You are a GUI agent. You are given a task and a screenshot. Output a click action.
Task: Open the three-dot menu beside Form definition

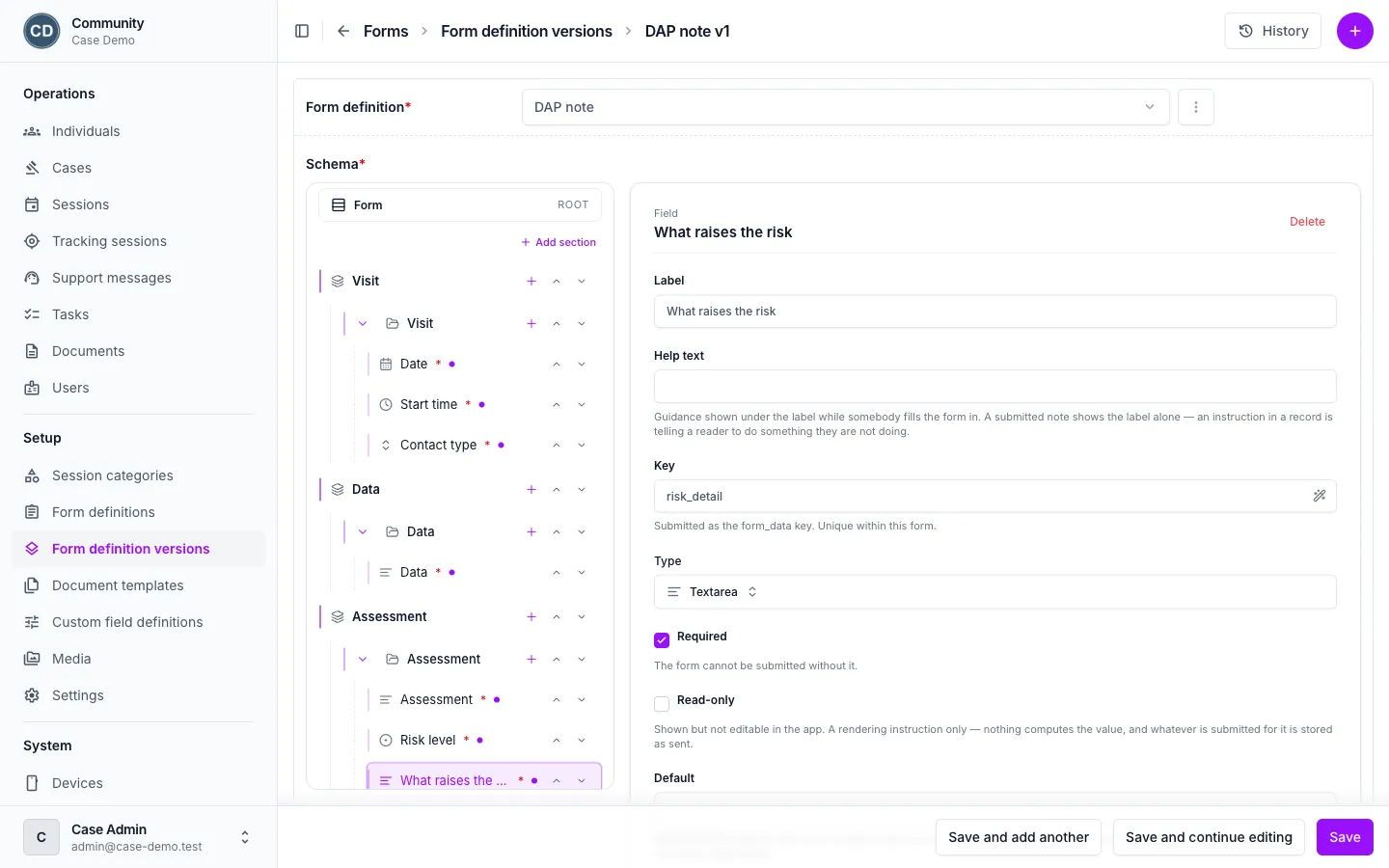click(1196, 107)
